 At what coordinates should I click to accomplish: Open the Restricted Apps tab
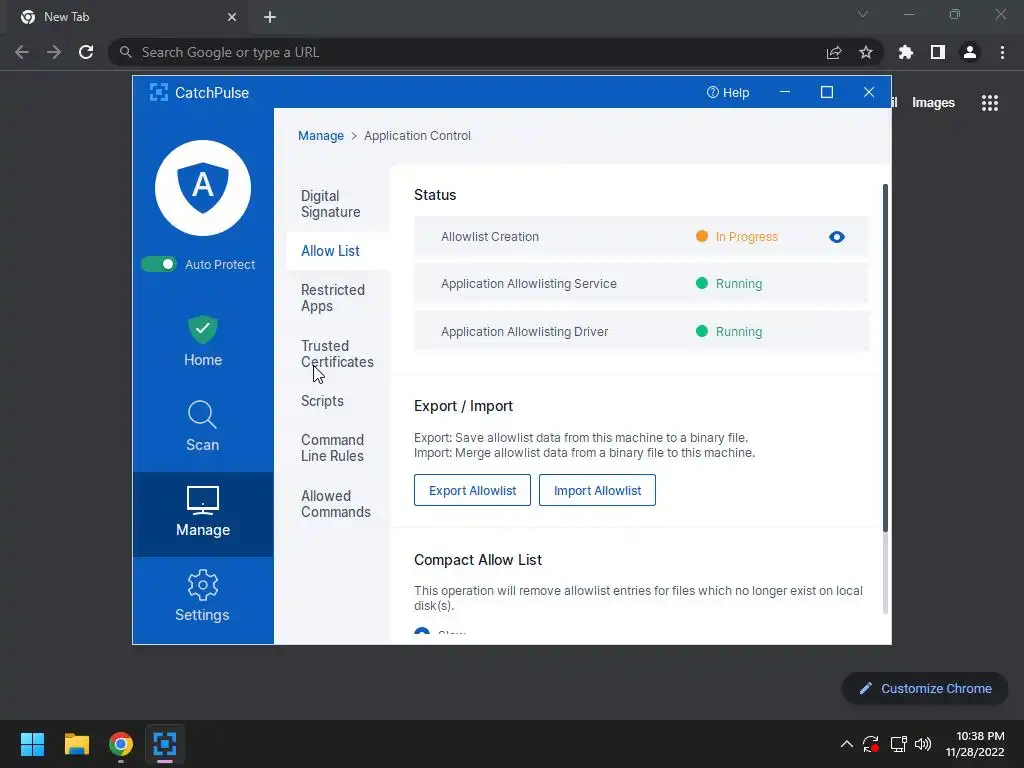333,298
